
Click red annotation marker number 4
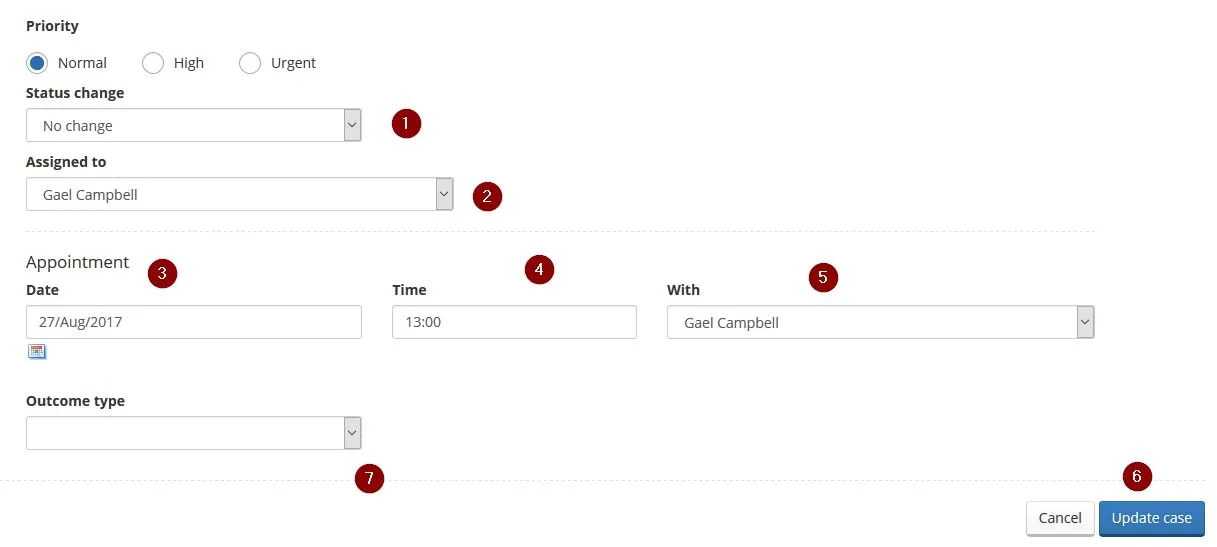tap(539, 269)
